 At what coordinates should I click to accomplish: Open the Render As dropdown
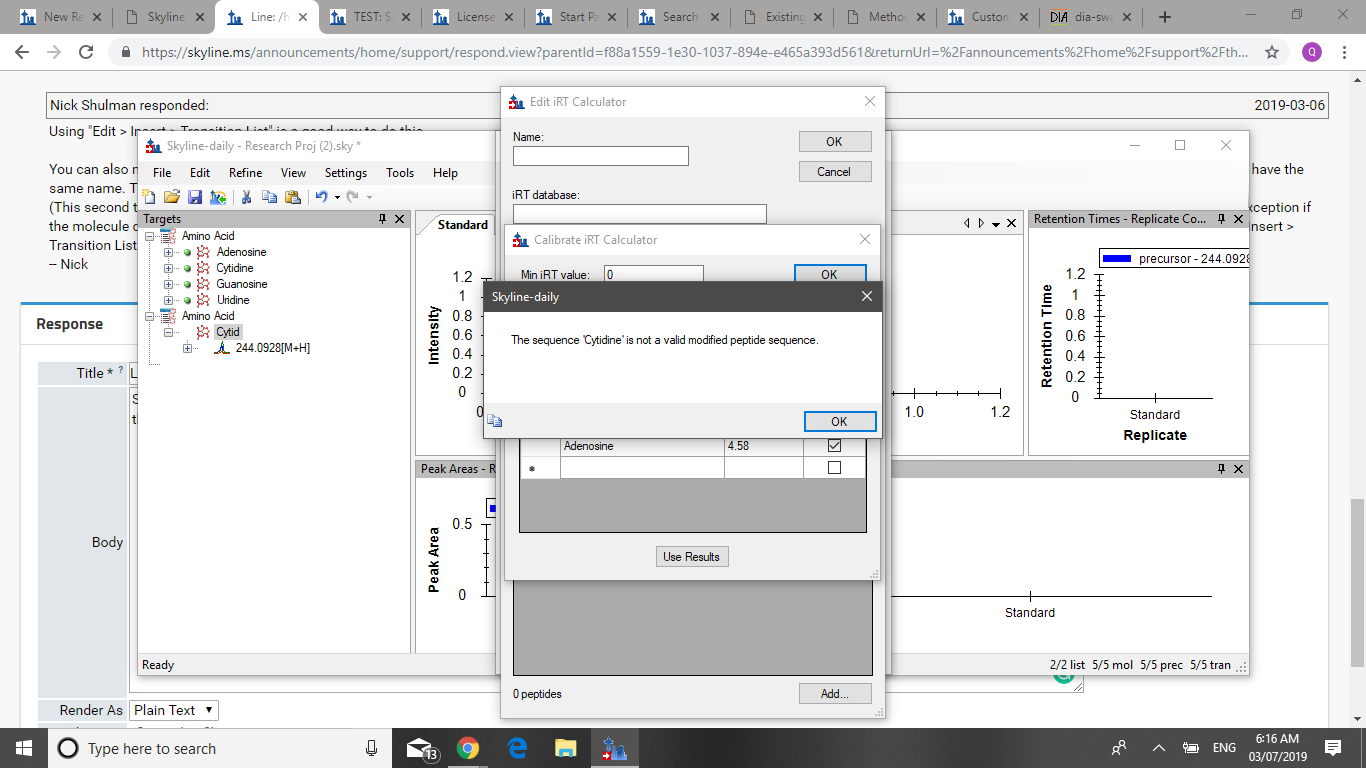(174, 710)
